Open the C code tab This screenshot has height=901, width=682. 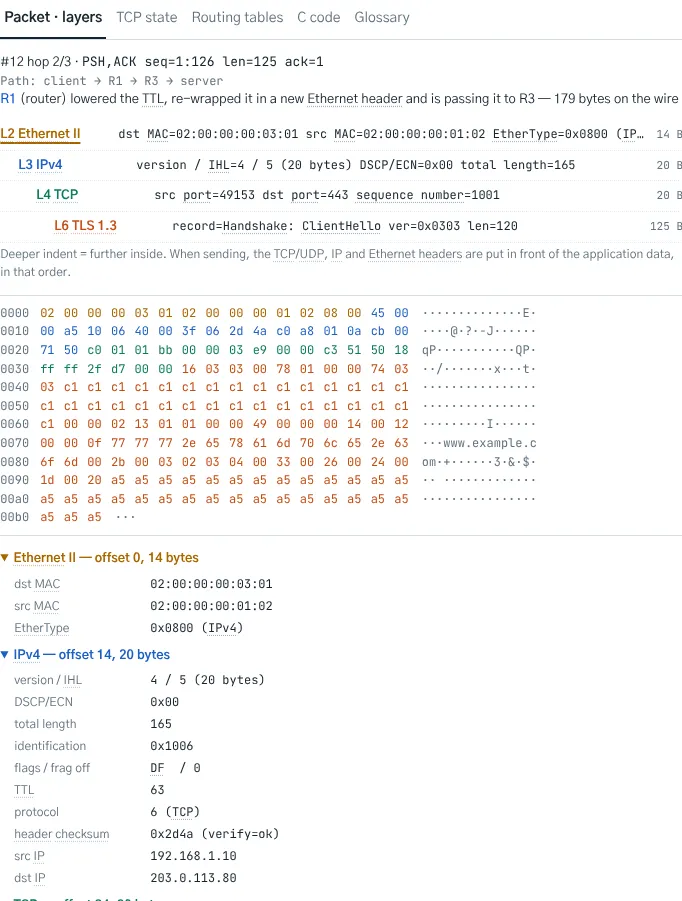pos(318,17)
